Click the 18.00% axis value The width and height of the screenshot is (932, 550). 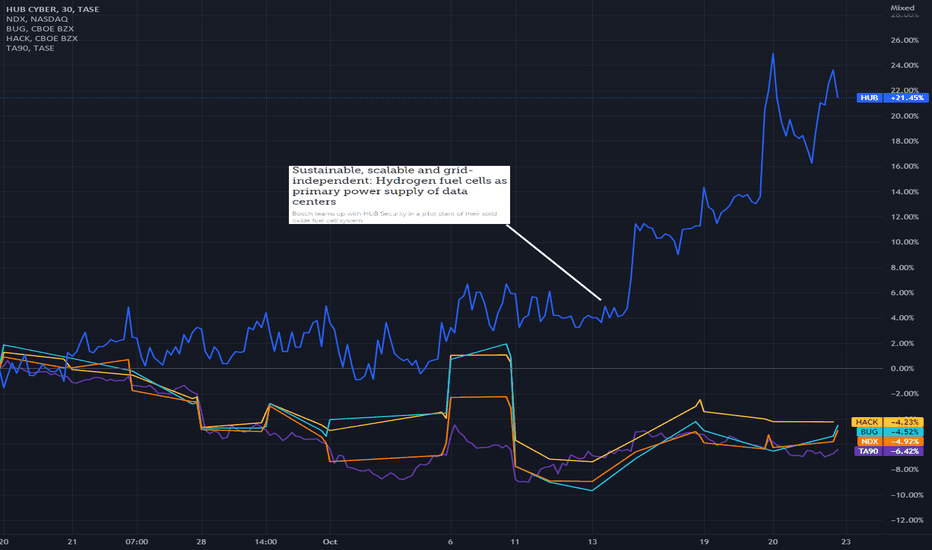point(904,141)
